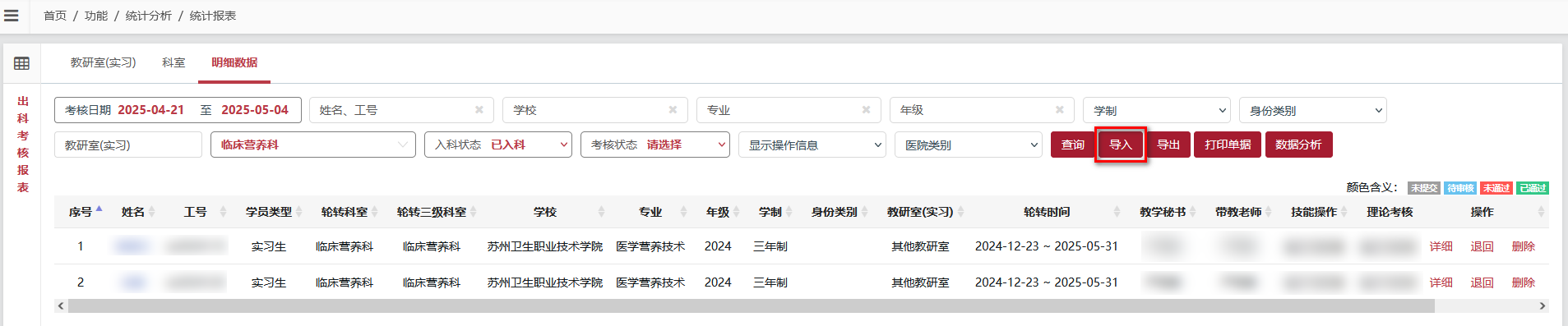
Task: Click 功能 in the breadcrumb
Action: click(96, 16)
